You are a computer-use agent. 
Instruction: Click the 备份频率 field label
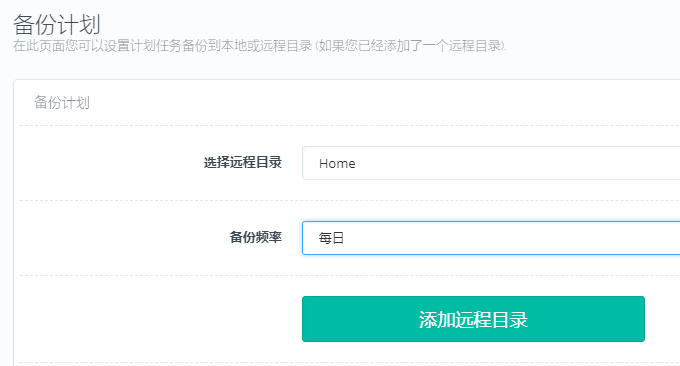(256, 237)
